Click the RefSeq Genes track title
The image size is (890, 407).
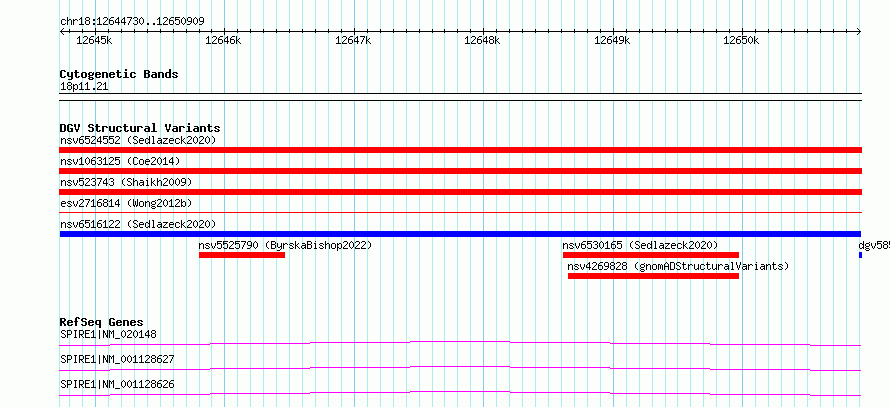[x=102, y=322]
